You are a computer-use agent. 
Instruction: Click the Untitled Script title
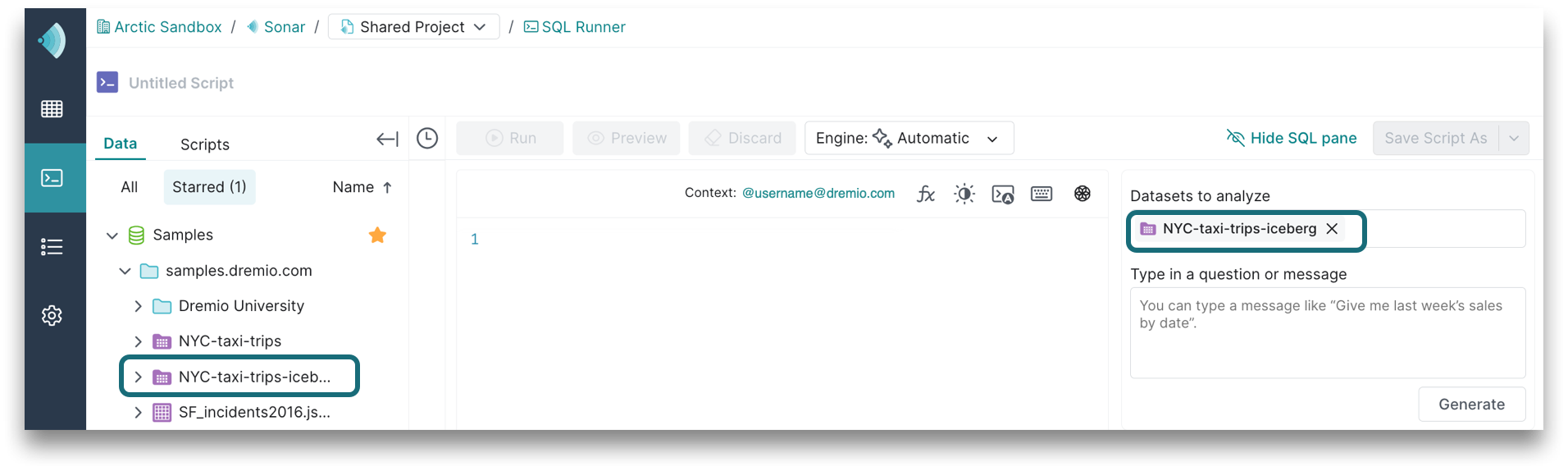click(181, 83)
